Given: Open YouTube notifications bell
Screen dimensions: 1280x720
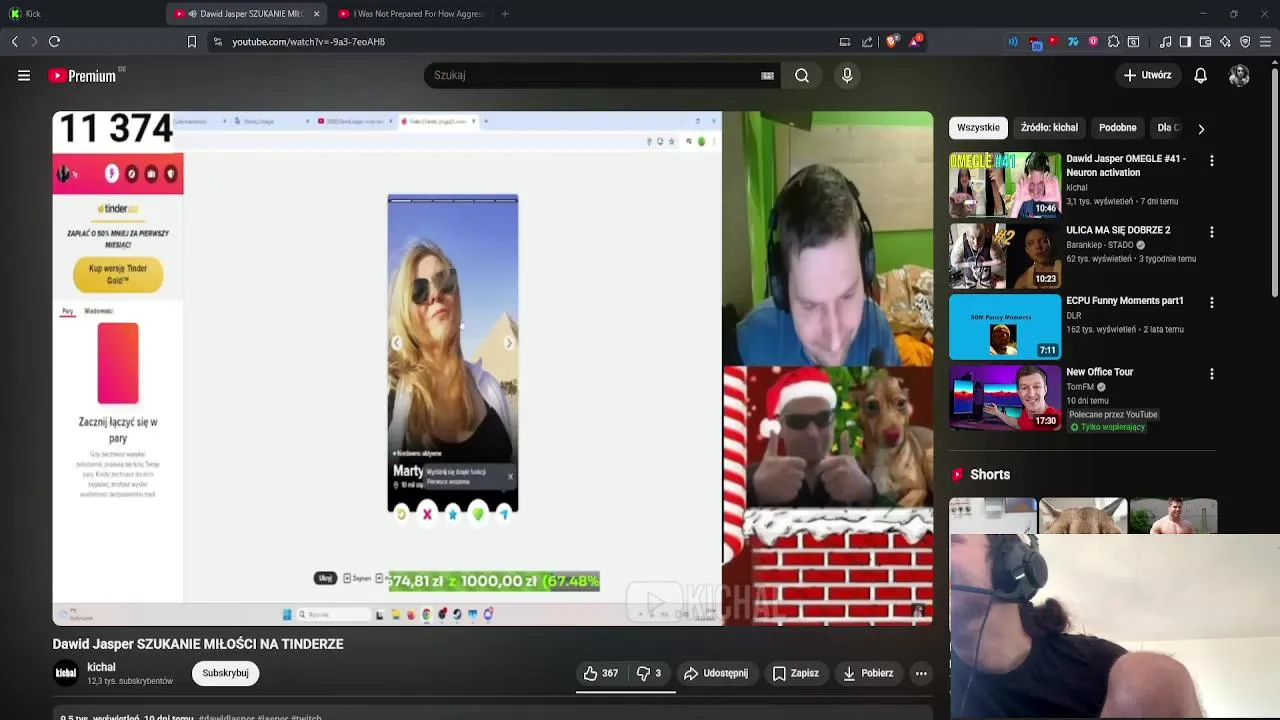Looking at the screenshot, I should 1201,76.
